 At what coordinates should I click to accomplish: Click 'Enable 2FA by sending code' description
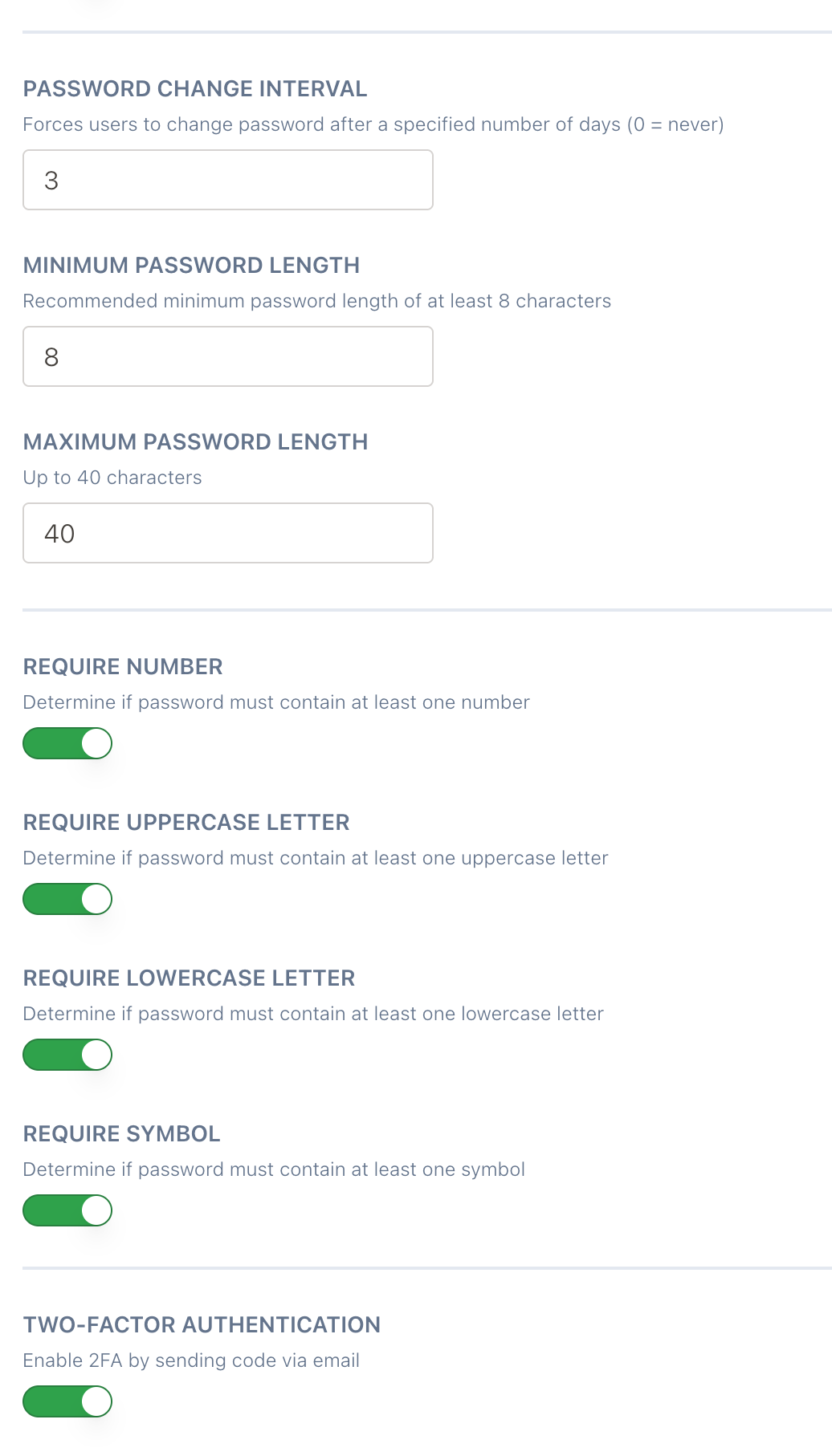point(191,1360)
